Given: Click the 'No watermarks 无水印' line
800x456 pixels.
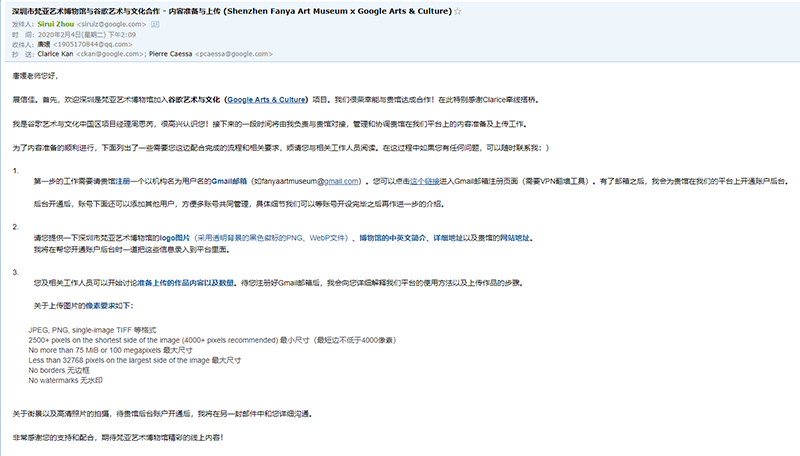Looking at the screenshot, I should click(x=65, y=381).
